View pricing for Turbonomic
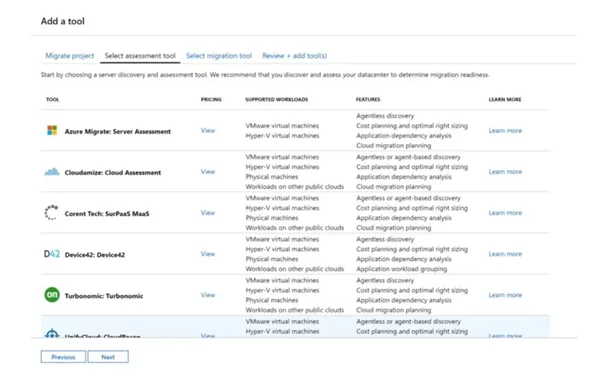This screenshot has height=370, width=602. coord(208,295)
